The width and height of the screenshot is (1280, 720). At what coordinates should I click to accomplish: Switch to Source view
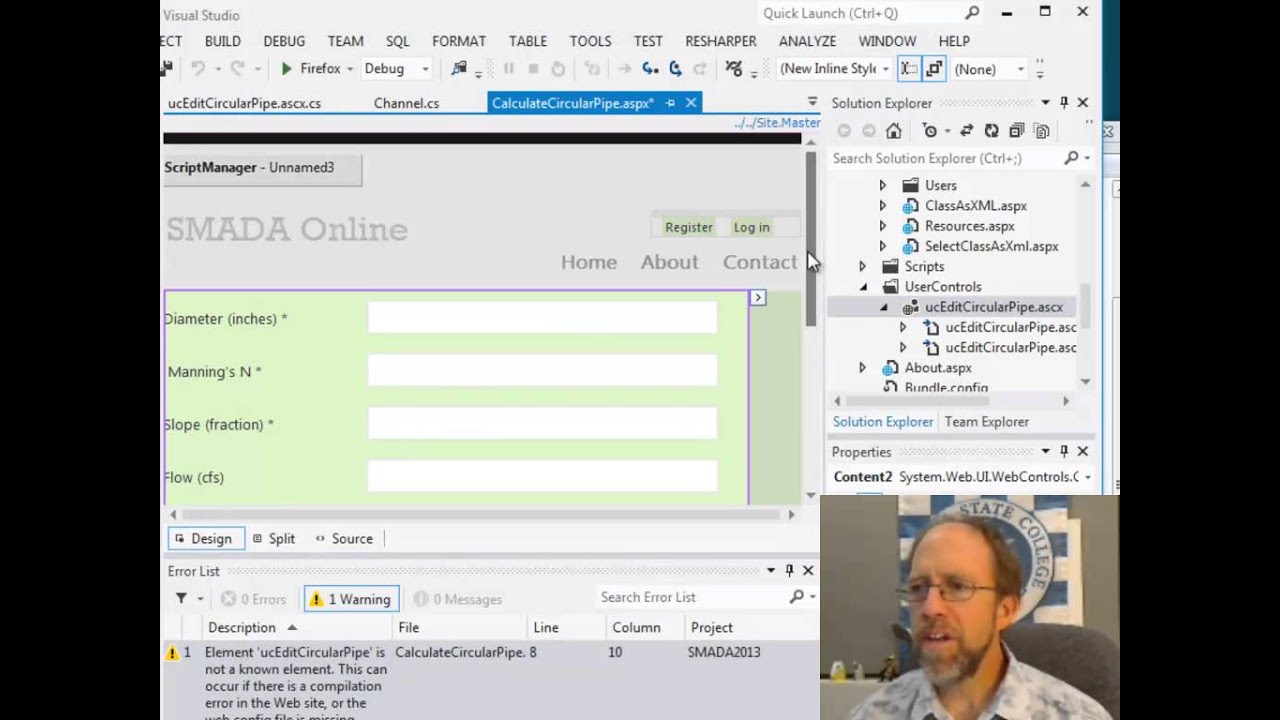click(x=343, y=538)
